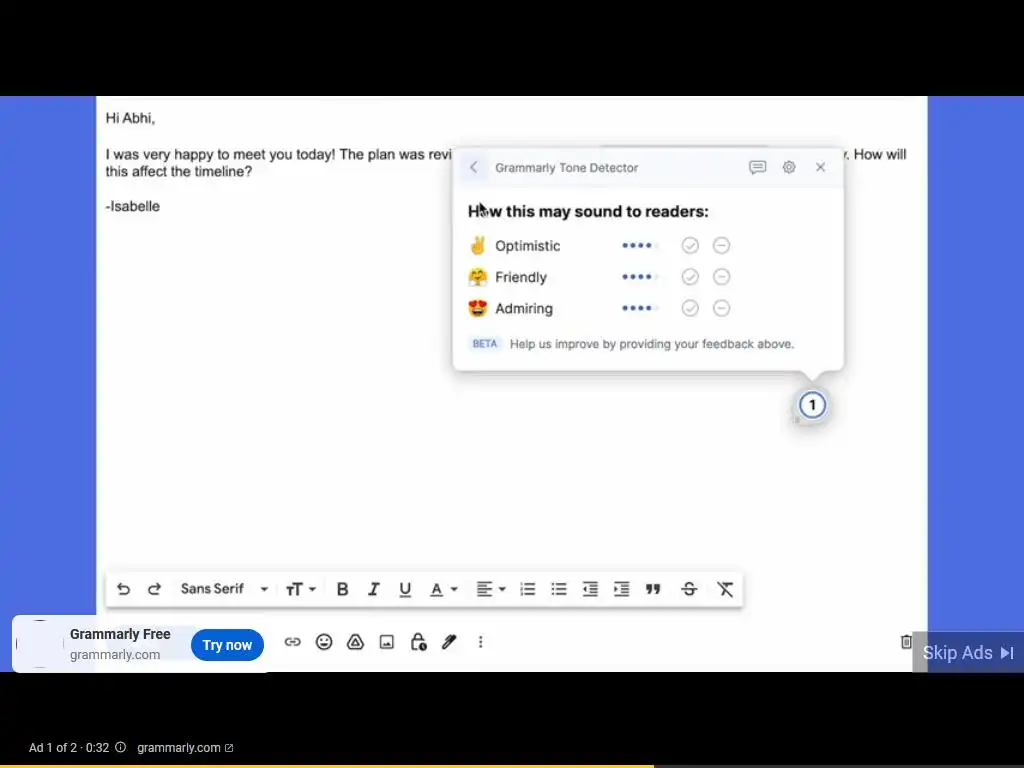
Task: Increase the indent level
Action: click(x=622, y=589)
